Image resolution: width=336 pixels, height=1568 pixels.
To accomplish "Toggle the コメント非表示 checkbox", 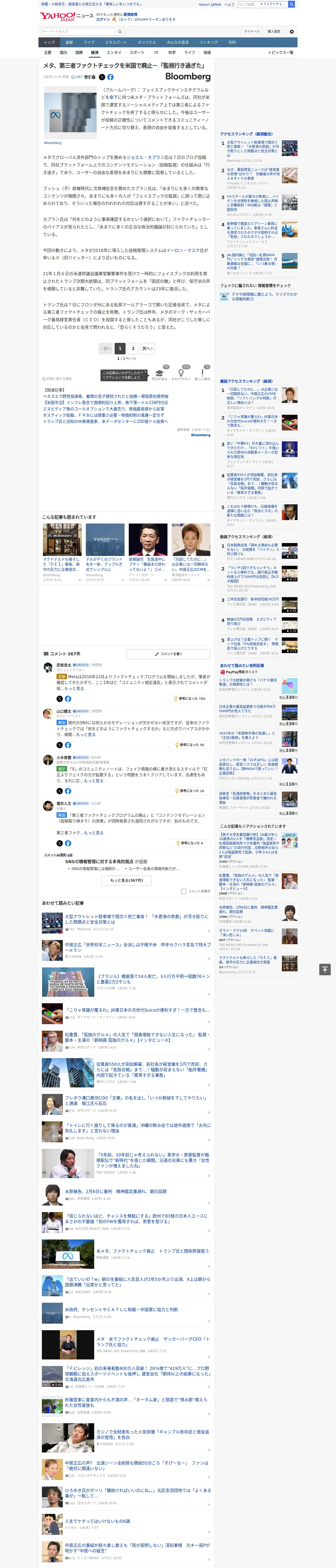I will (183, 891).
